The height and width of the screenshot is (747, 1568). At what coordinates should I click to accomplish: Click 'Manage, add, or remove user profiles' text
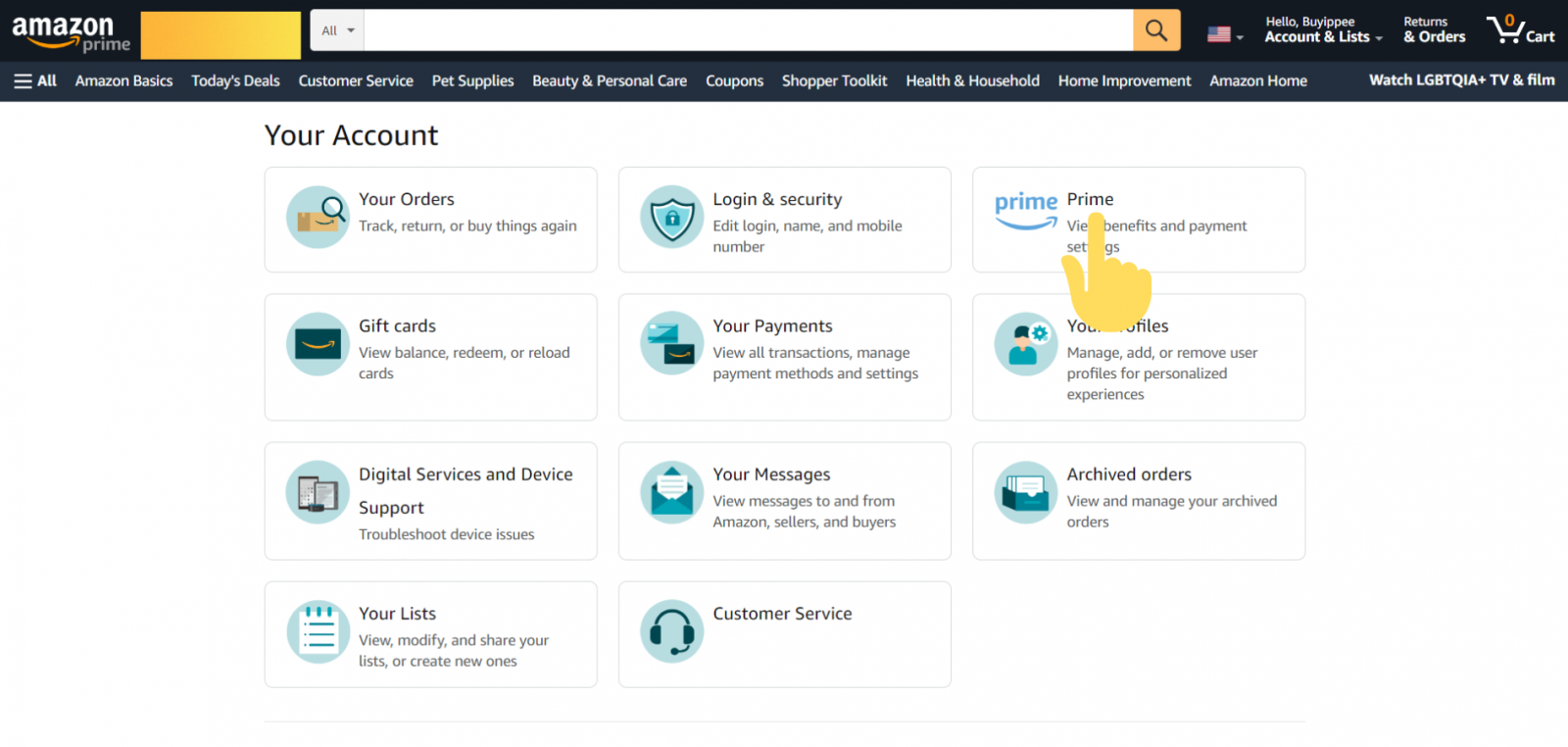click(x=1162, y=373)
